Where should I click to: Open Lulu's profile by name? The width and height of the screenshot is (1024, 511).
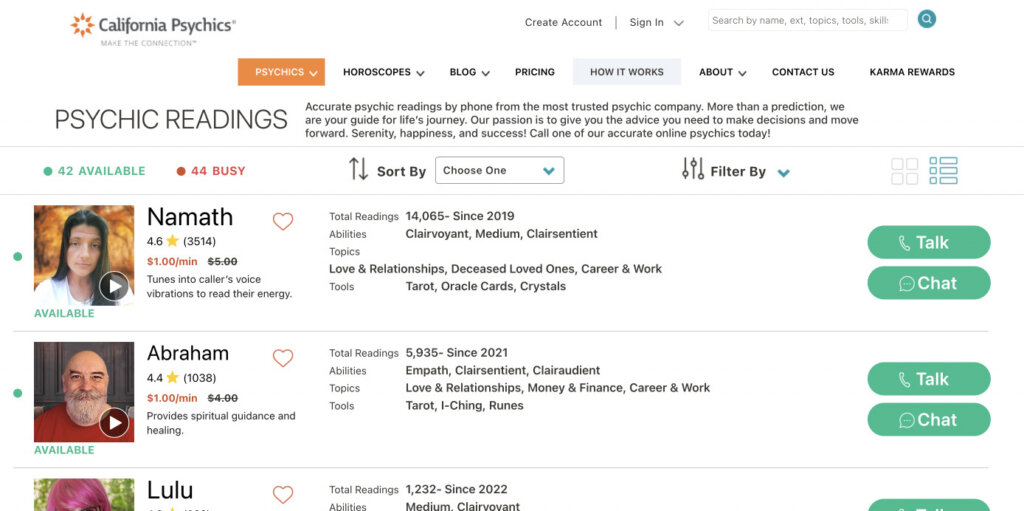pyautogui.click(x=170, y=490)
